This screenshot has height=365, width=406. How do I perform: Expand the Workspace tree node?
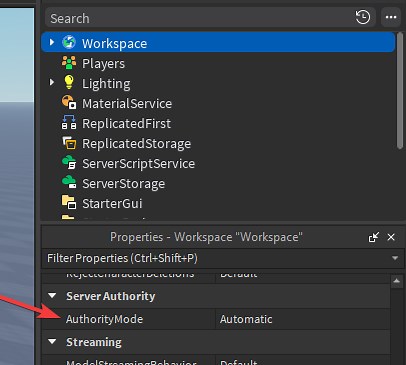[x=51, y=42]
